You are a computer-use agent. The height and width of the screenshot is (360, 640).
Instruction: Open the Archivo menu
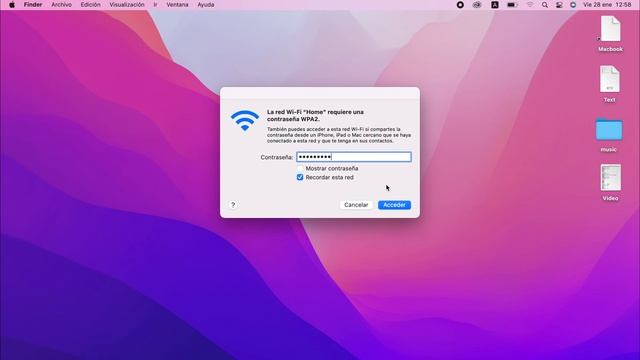(62, 5)
